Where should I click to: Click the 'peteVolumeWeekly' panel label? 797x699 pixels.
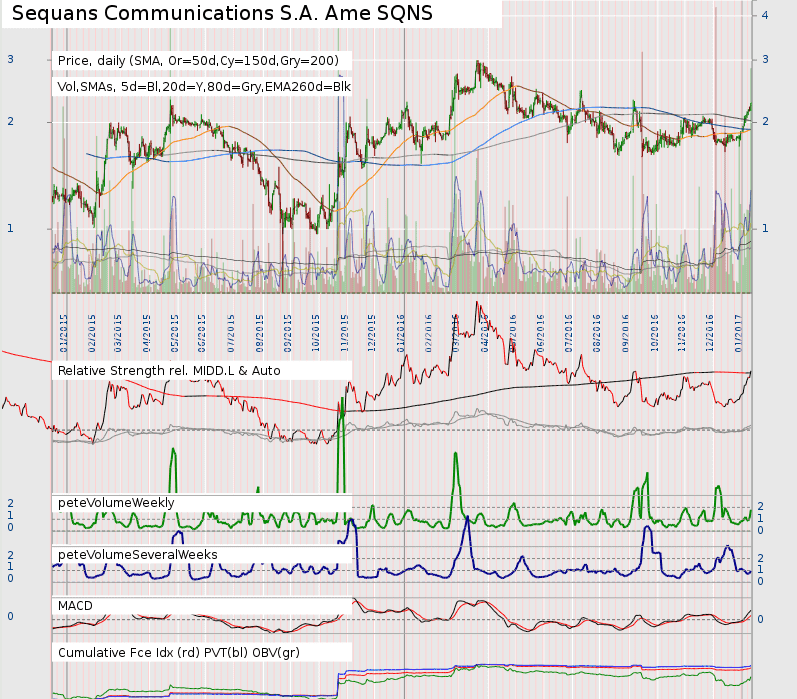click(116, 503)
